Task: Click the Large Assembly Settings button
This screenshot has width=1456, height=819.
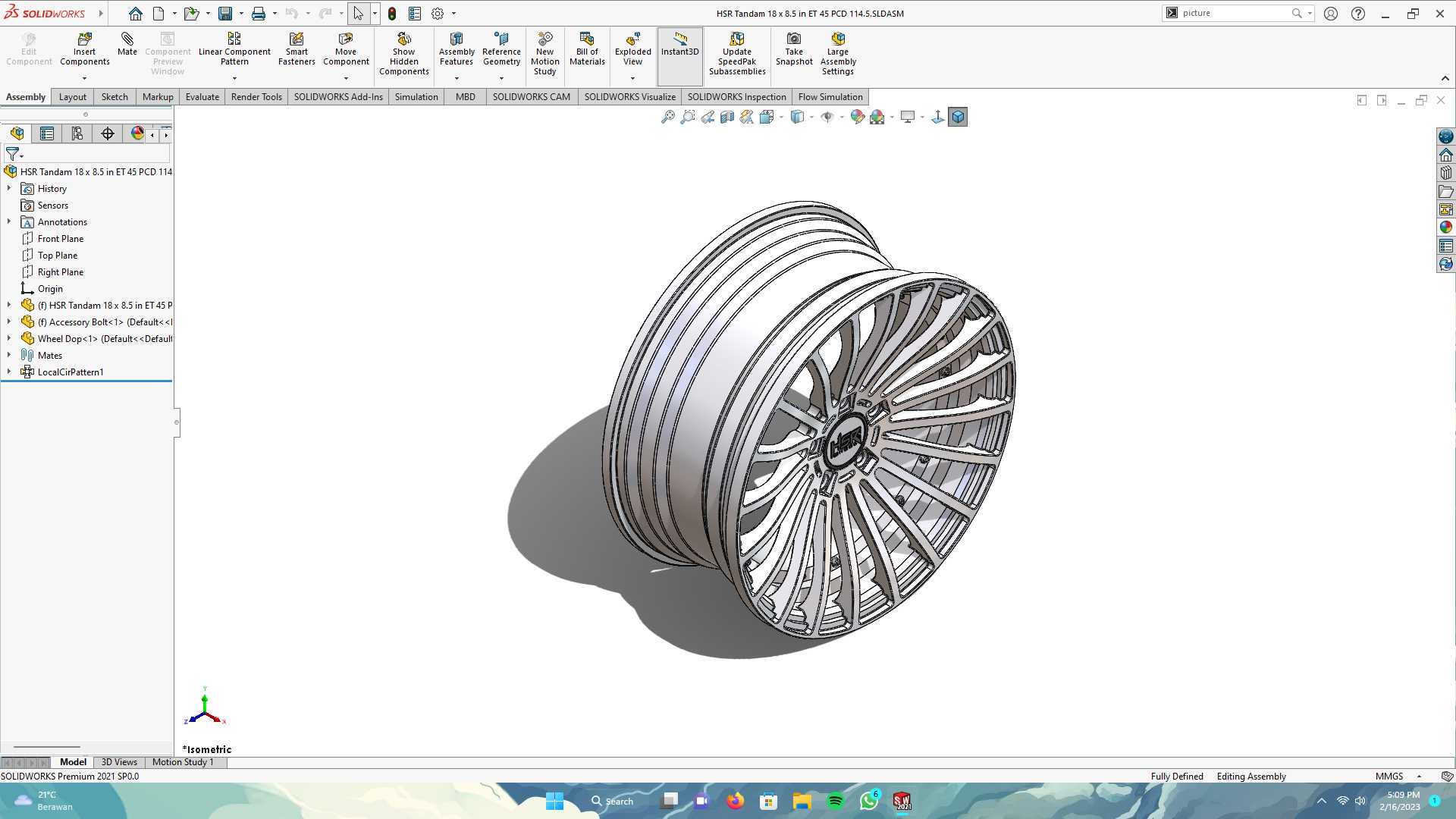Action: (x=838, y=53)
